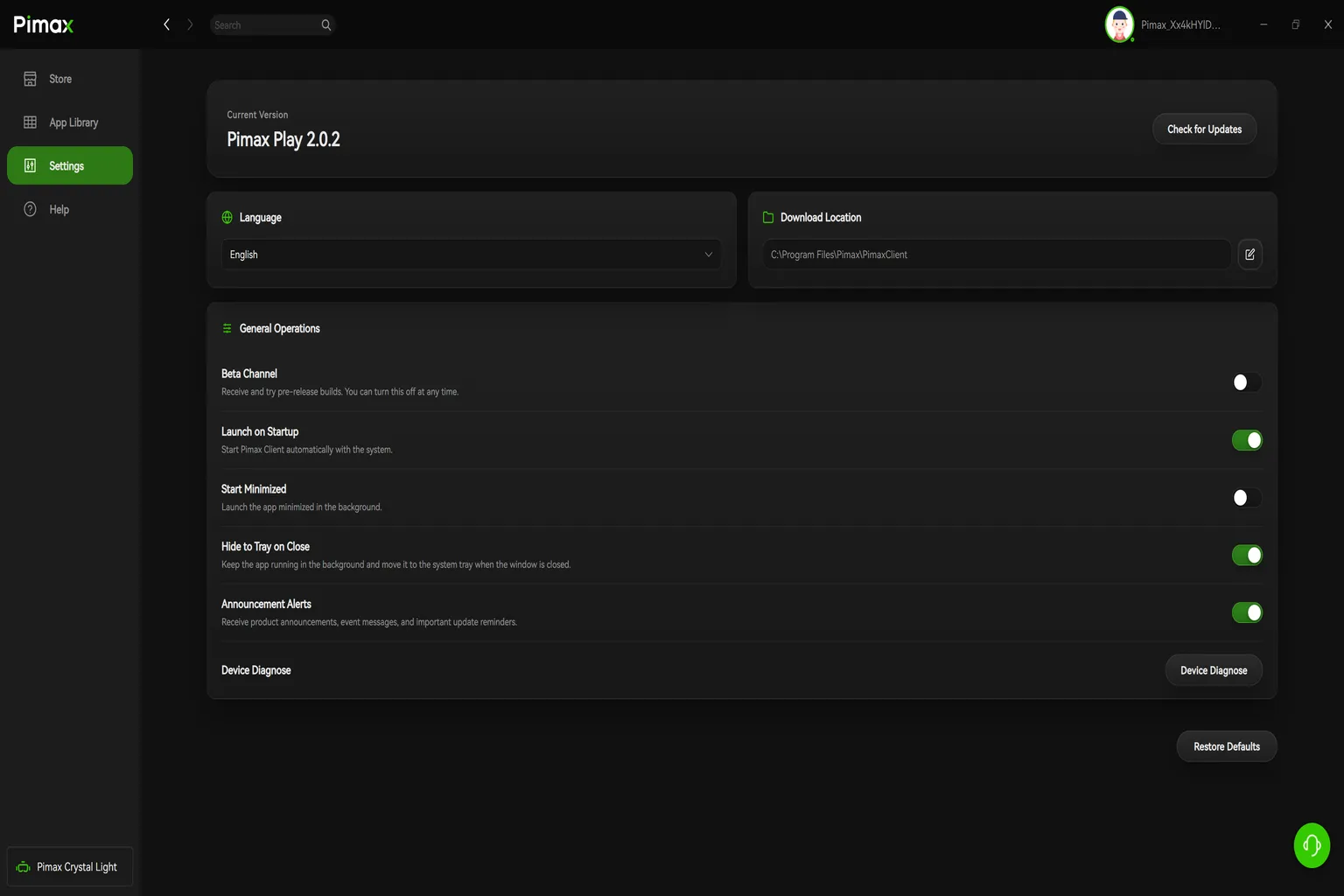
Task: Enable the Beta Channel toggle
Action: [1247, 382]
